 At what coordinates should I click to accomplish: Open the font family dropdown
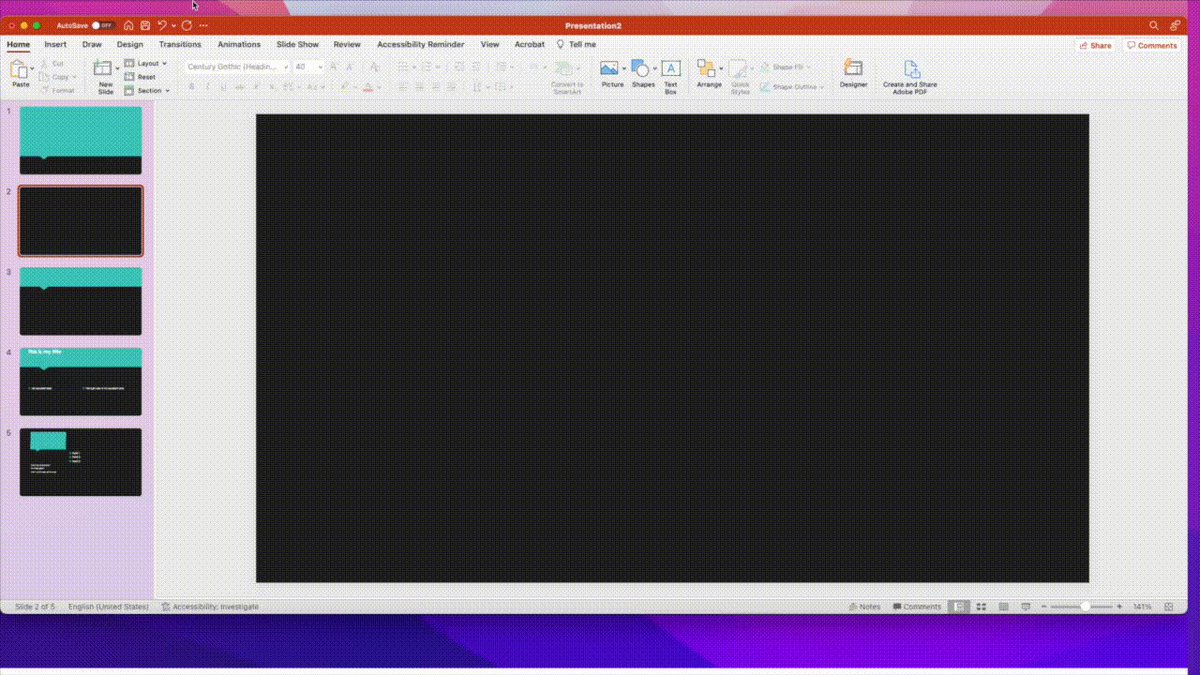[x=287, y=68]
